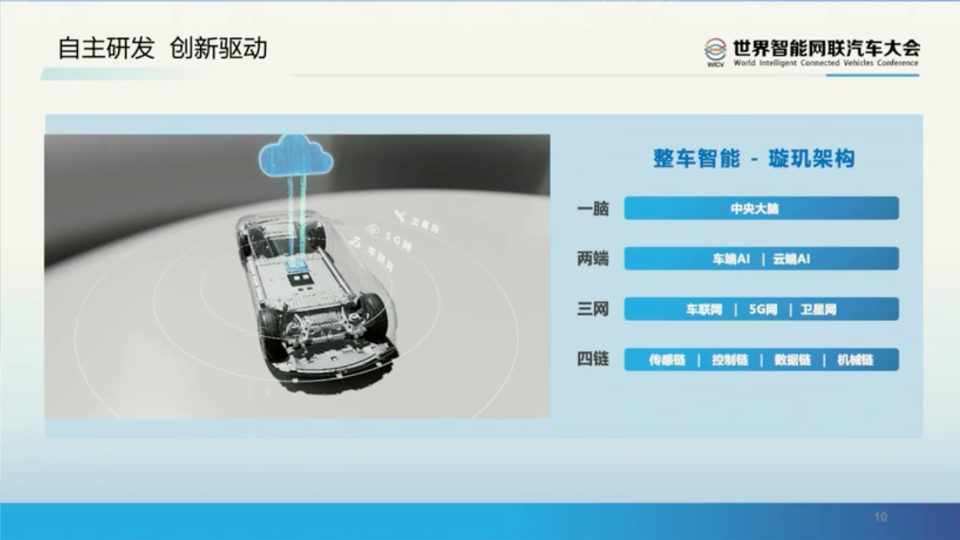Click the 传感链 label

click(667, 360)
